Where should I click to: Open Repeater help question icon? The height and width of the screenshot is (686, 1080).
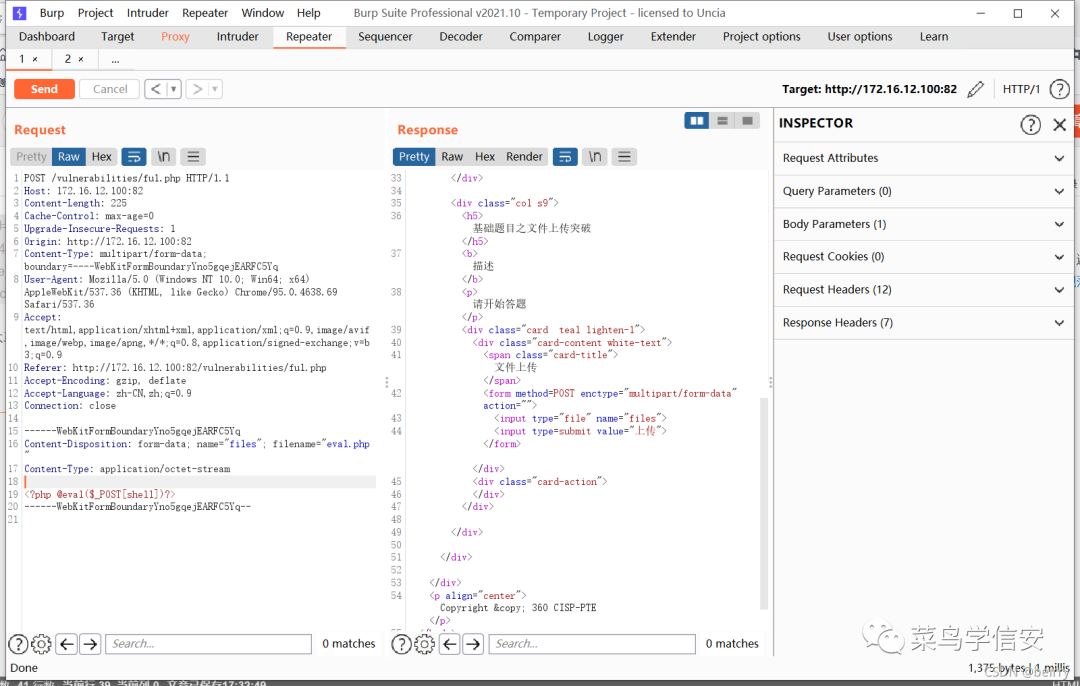tap(1059, 89)
